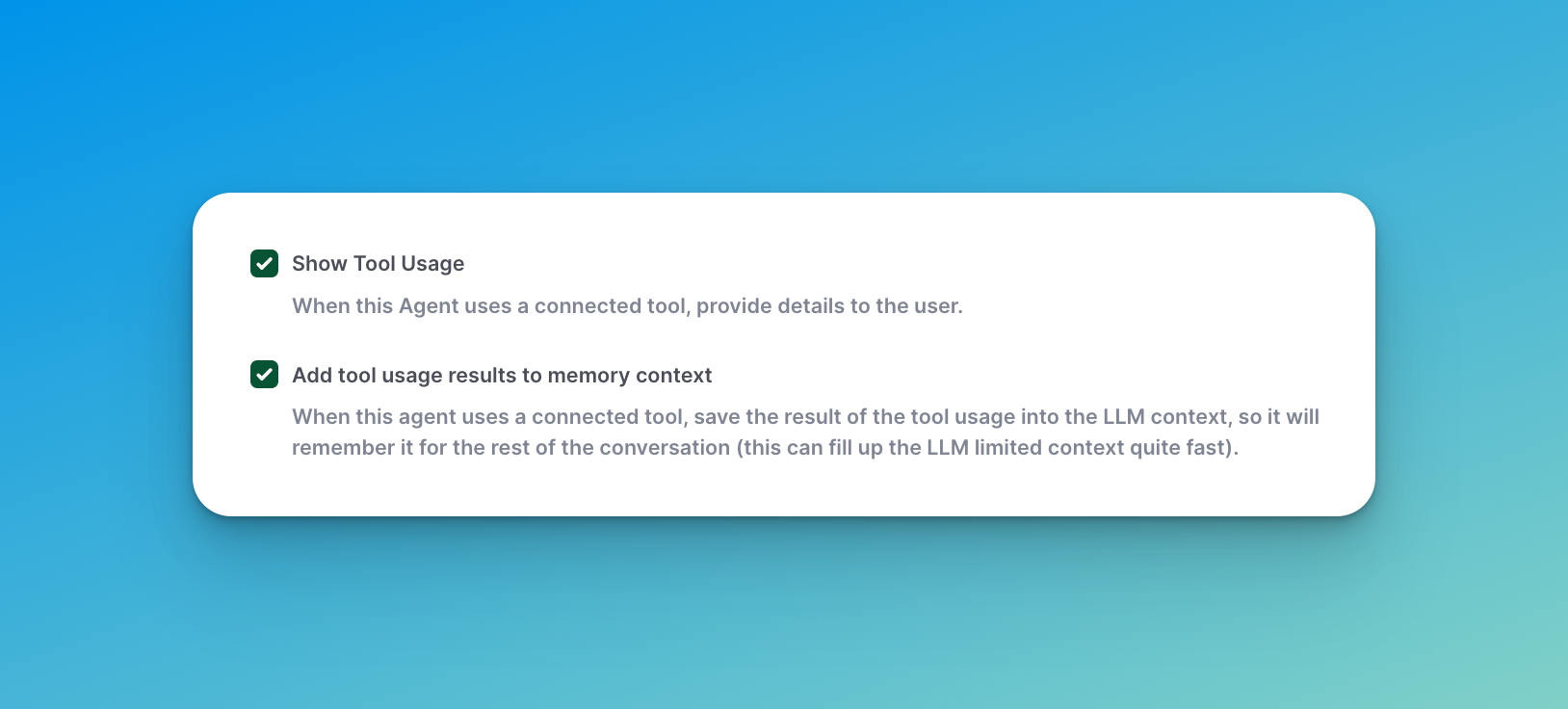
Task: Click the word 'Usage' in the first heading
Action: (432, 264)
